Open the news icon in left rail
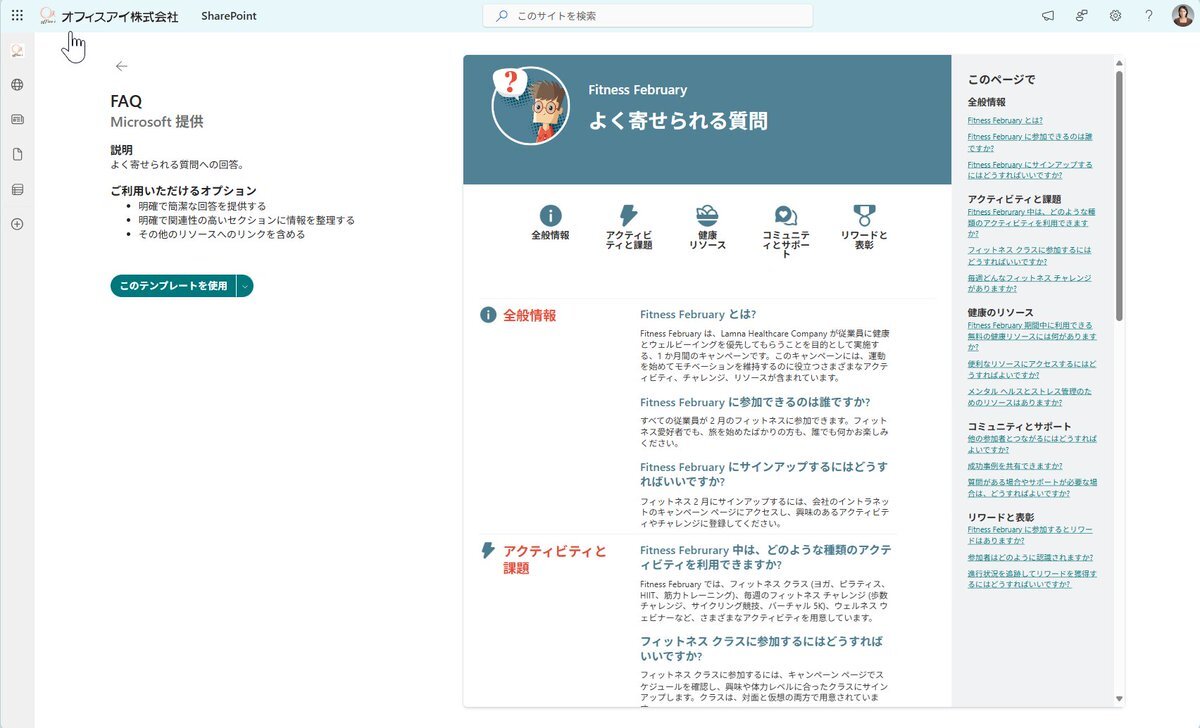 tap(17, 119)
